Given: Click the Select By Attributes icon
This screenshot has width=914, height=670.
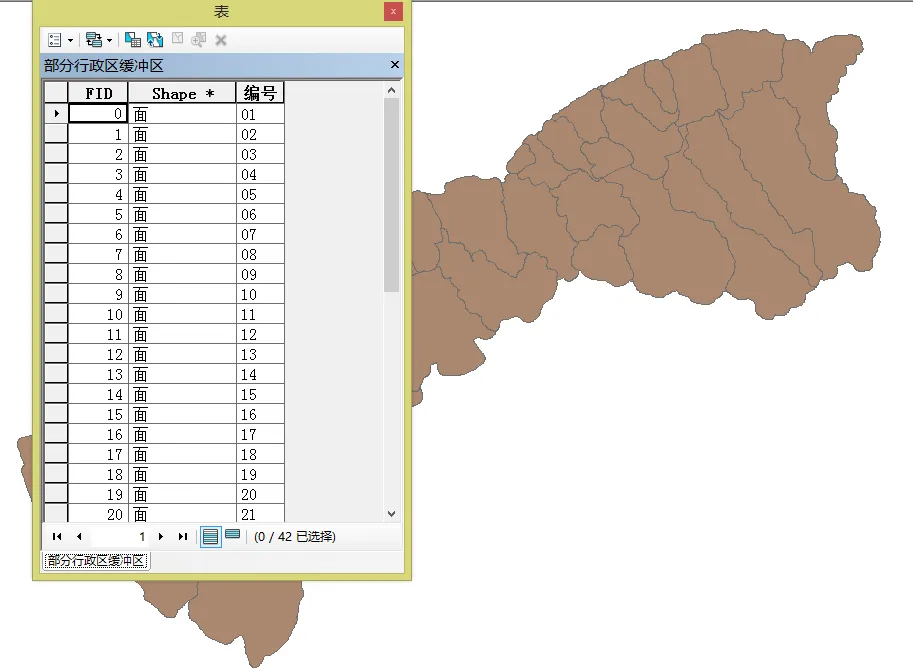Looking at the screenshot, I should pos(133,40).
